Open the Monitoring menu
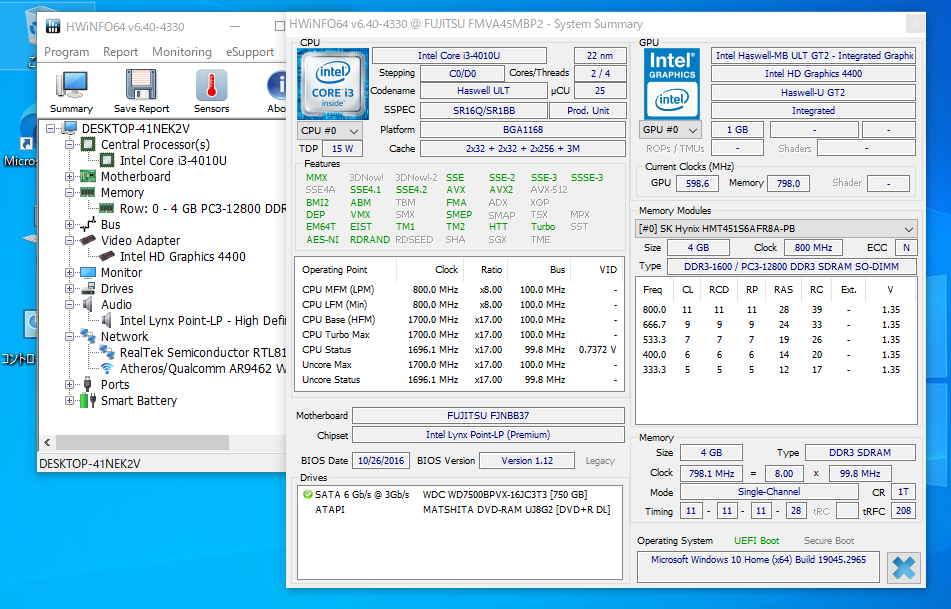 click(x=182, y=52)
